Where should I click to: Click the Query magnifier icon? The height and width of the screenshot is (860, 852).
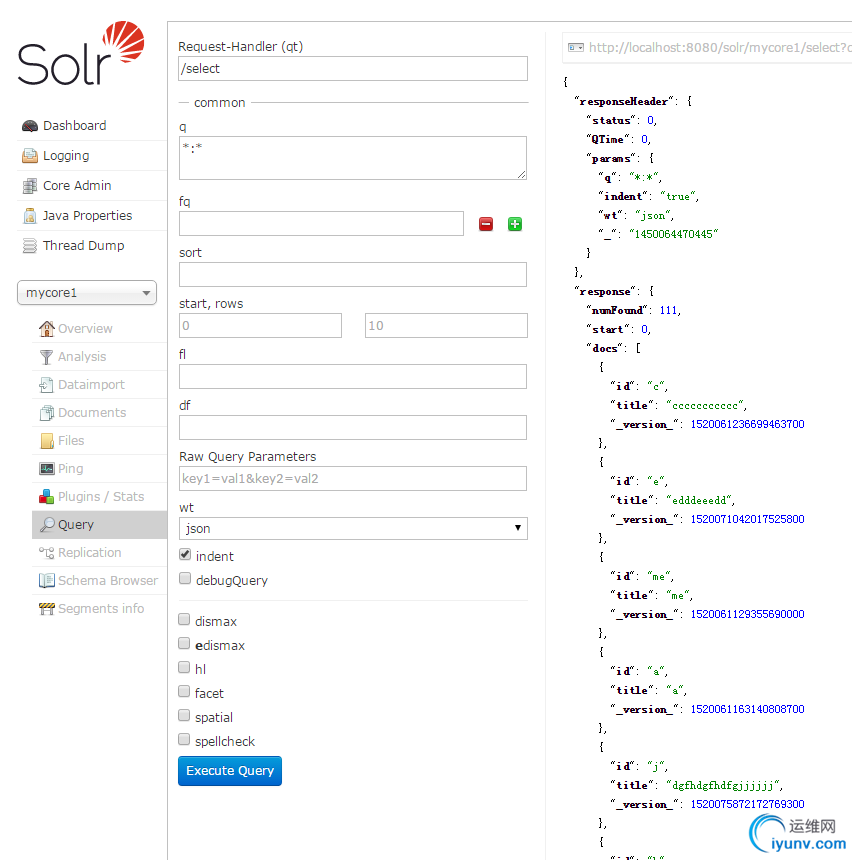pyautogui.click(x=47, y=525)
